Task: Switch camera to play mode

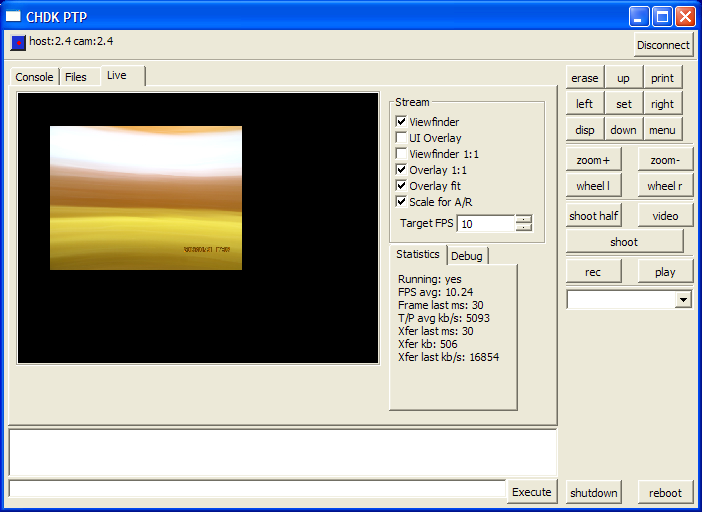Action: point(665,272)
